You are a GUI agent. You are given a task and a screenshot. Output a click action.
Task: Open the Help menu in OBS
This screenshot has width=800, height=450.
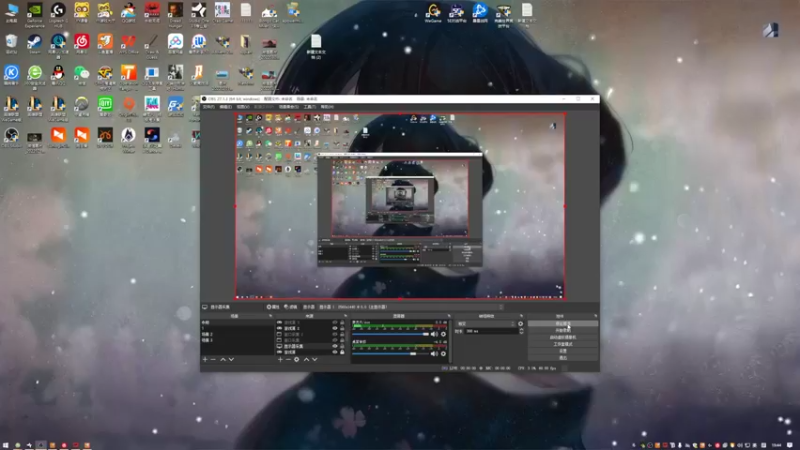click(327, 107)
